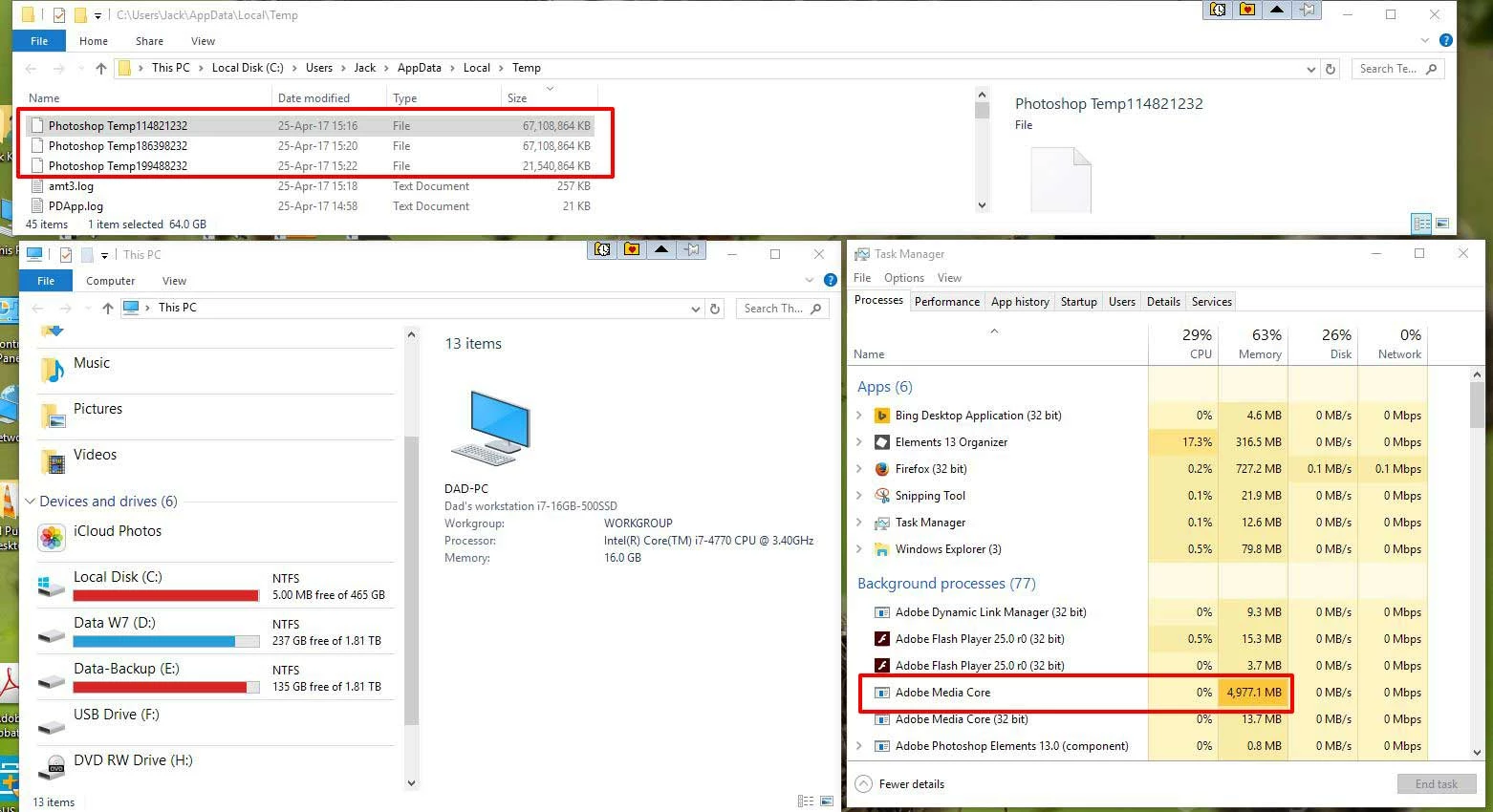The height and width of the screenshot is (812, 1493).
Task: Select Snipping Tool icon in Task Manager
Action: click(x=882, y=496)
